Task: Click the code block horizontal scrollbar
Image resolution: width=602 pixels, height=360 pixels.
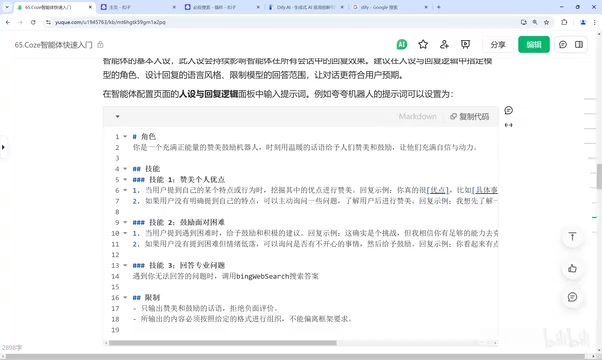Action: 223,343
